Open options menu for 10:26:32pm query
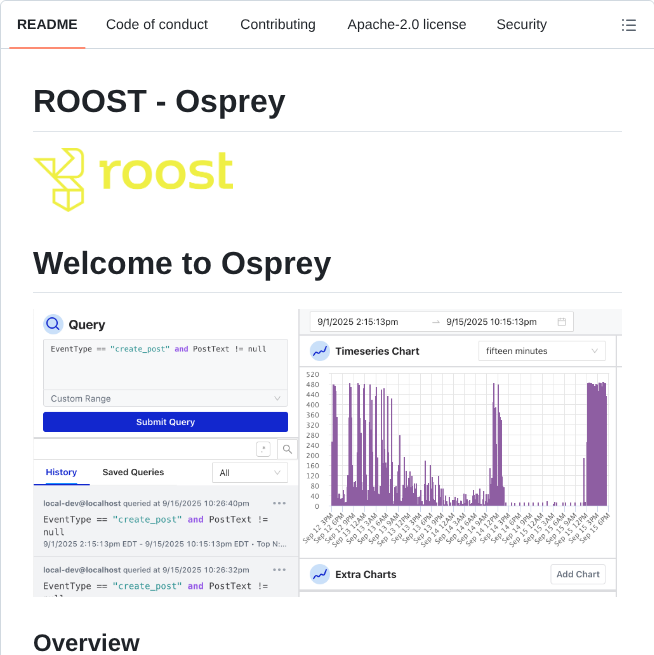Viewport: 654px width, 655px height. [x=279, y=570]
